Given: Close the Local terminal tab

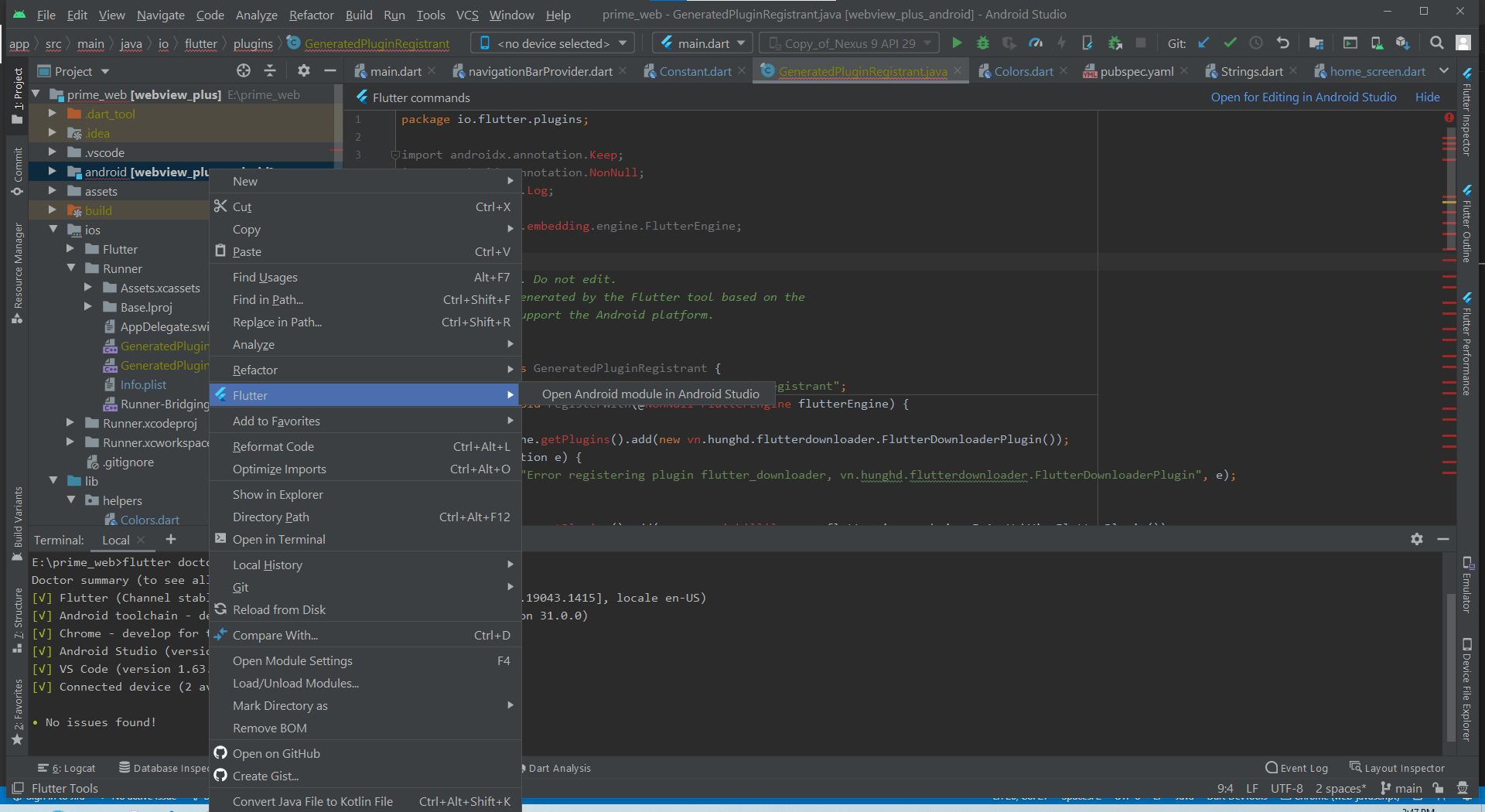Looking at the screenshot, I should tap(140, 540).
